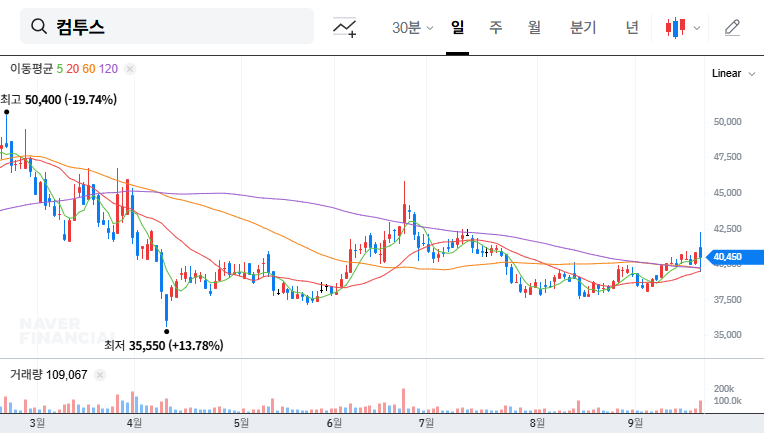Viewport: 764px width, 433px height.
Task: Toggle the orange 60-day moving average
Action: tap(88, 69)
